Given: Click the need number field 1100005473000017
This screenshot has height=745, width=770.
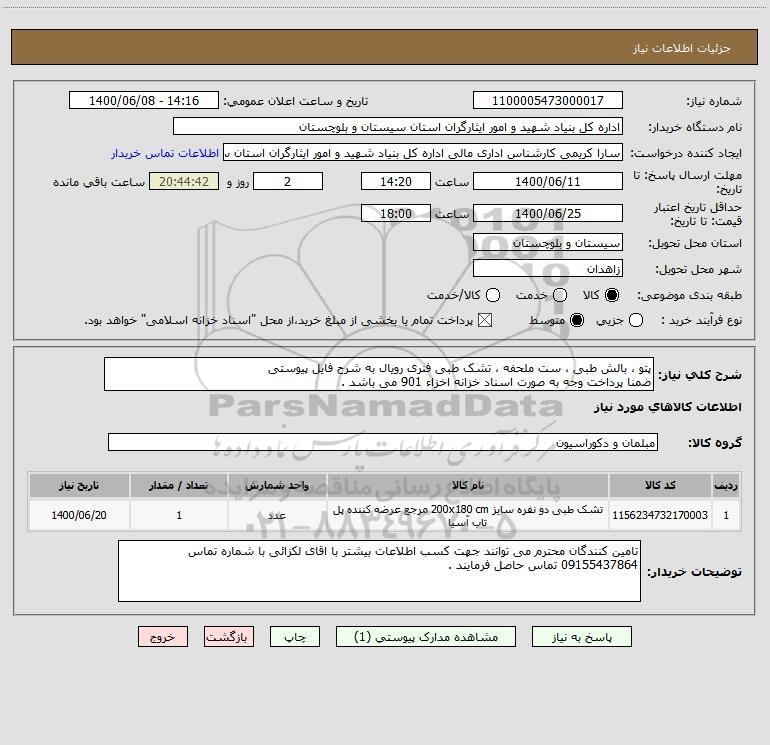Looking at the screenshot, I should click(x=548, y=101).
